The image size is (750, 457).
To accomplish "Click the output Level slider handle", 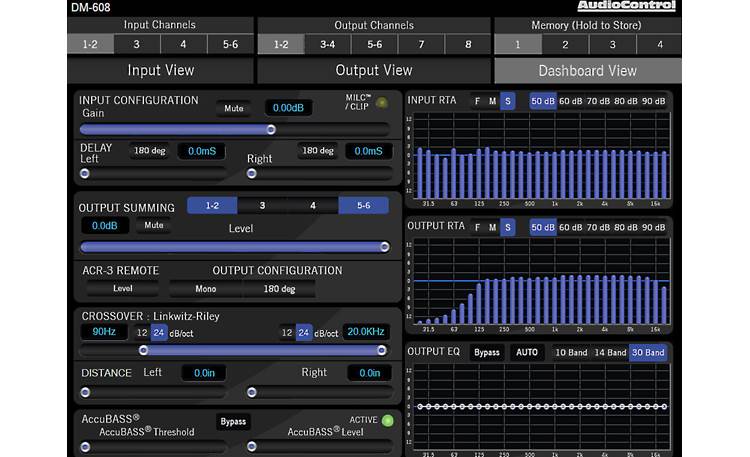I will point(384,246).
